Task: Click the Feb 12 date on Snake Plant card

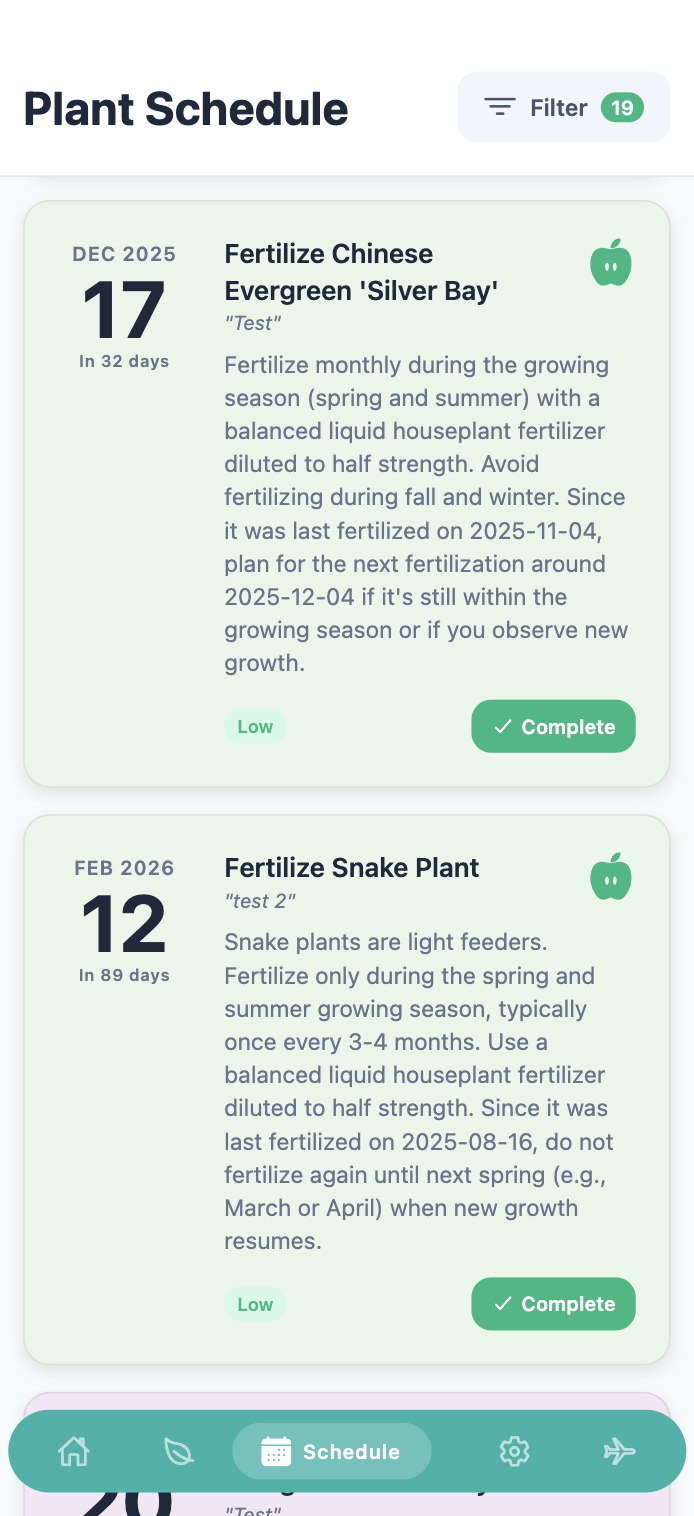Action: [x=124, y=923]
